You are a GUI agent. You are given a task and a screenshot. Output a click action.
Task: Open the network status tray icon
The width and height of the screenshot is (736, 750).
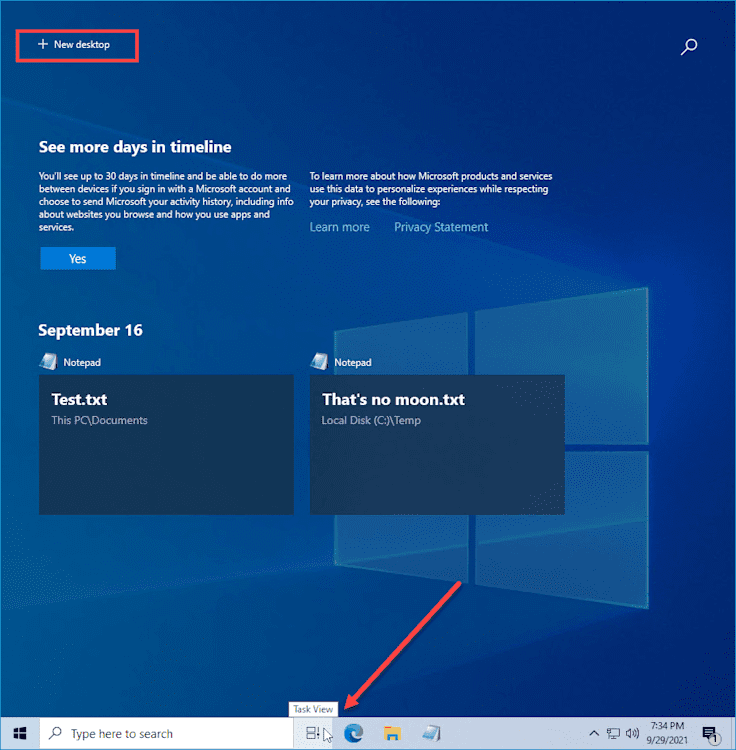(613, 733)
